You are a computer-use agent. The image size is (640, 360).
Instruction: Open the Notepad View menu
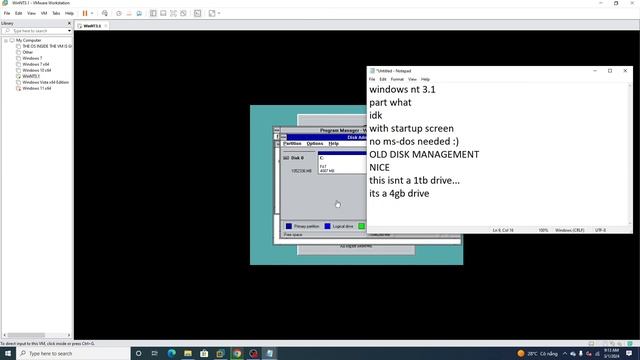413,79
